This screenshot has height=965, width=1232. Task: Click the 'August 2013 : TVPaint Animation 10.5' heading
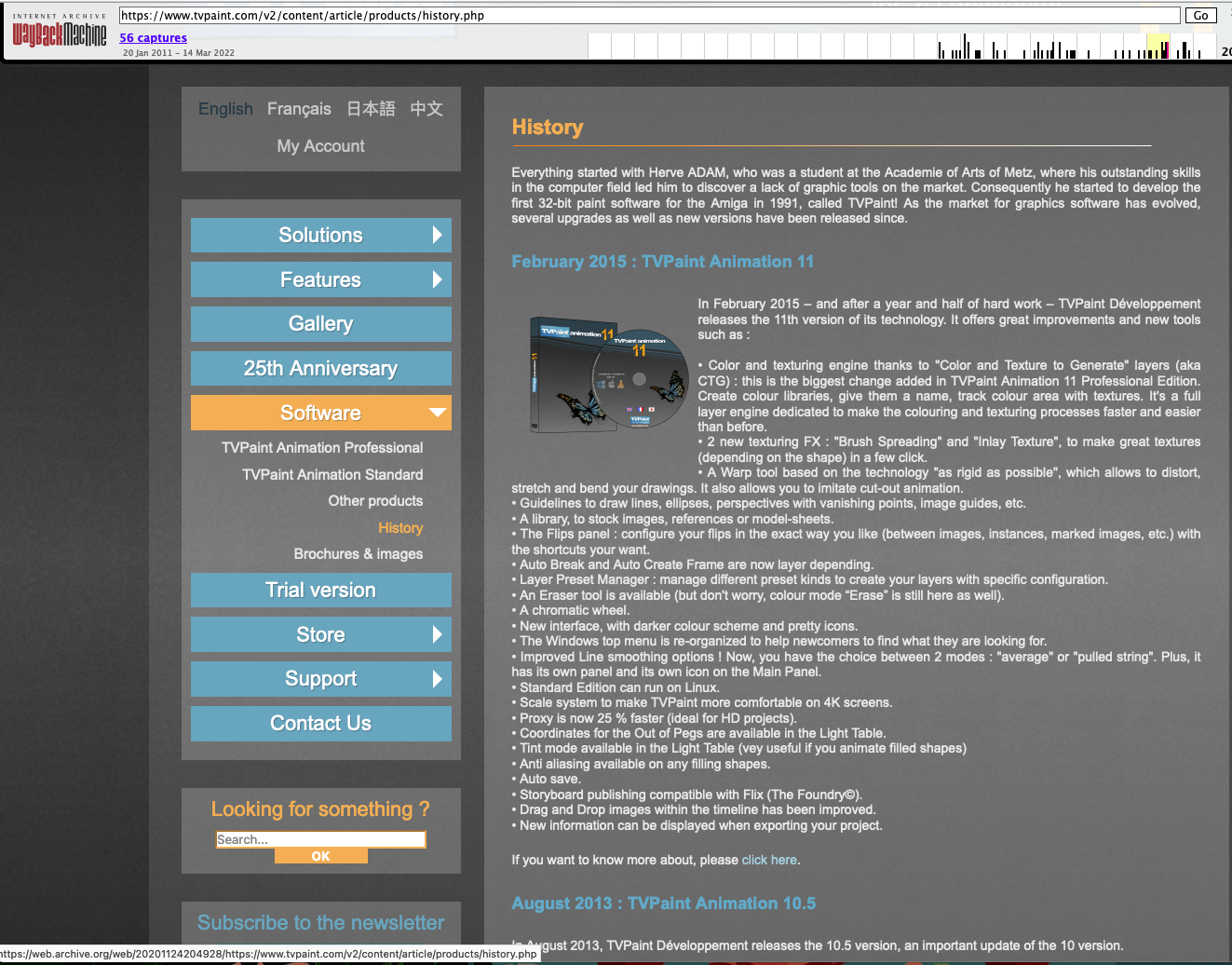663,904
